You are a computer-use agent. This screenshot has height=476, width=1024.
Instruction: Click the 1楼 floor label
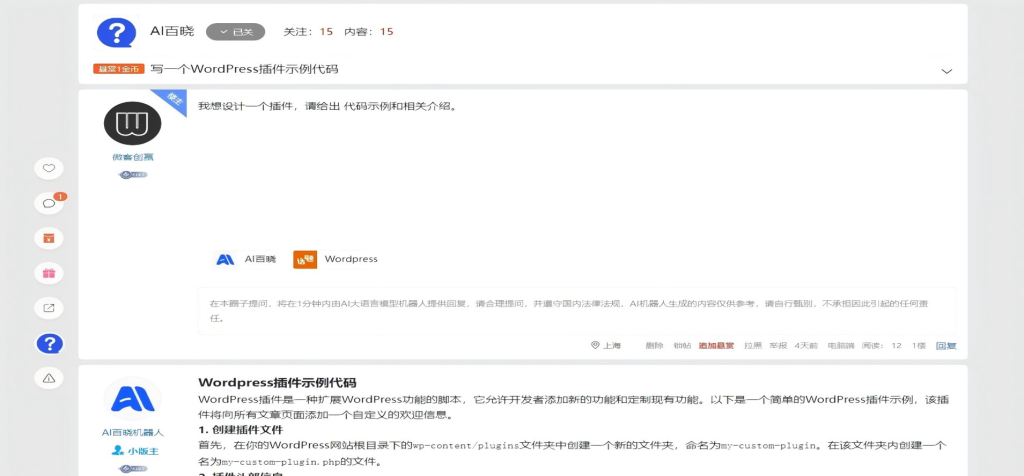pyautogui.click(x=919, y=346)
